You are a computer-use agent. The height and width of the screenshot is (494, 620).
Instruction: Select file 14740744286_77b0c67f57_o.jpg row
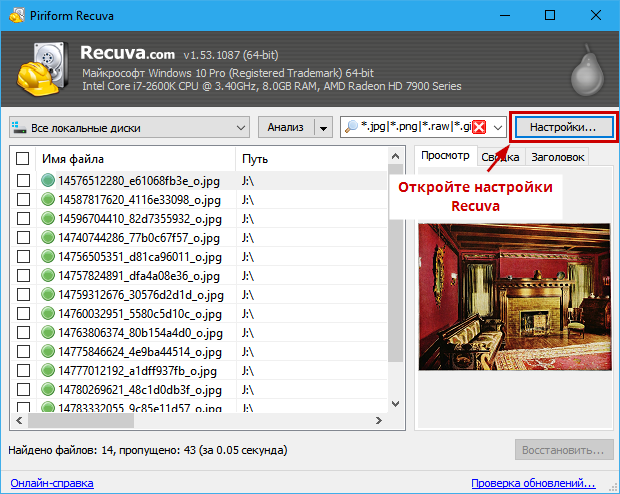pyautogui.click(x=199, y=237)
